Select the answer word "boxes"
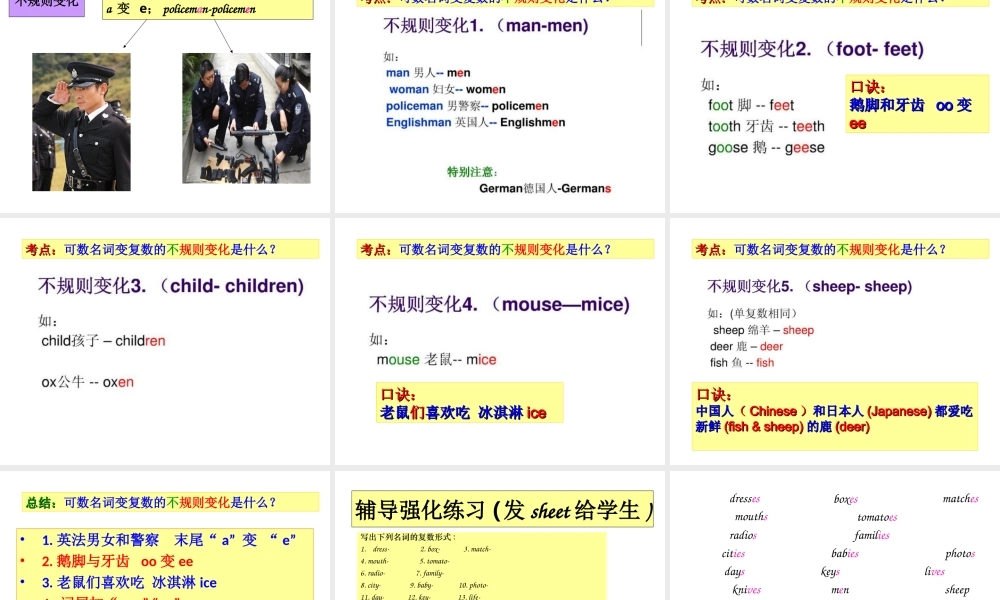Image resolution: width=1000 pixels, height=600 pixels. click(846, 499)
